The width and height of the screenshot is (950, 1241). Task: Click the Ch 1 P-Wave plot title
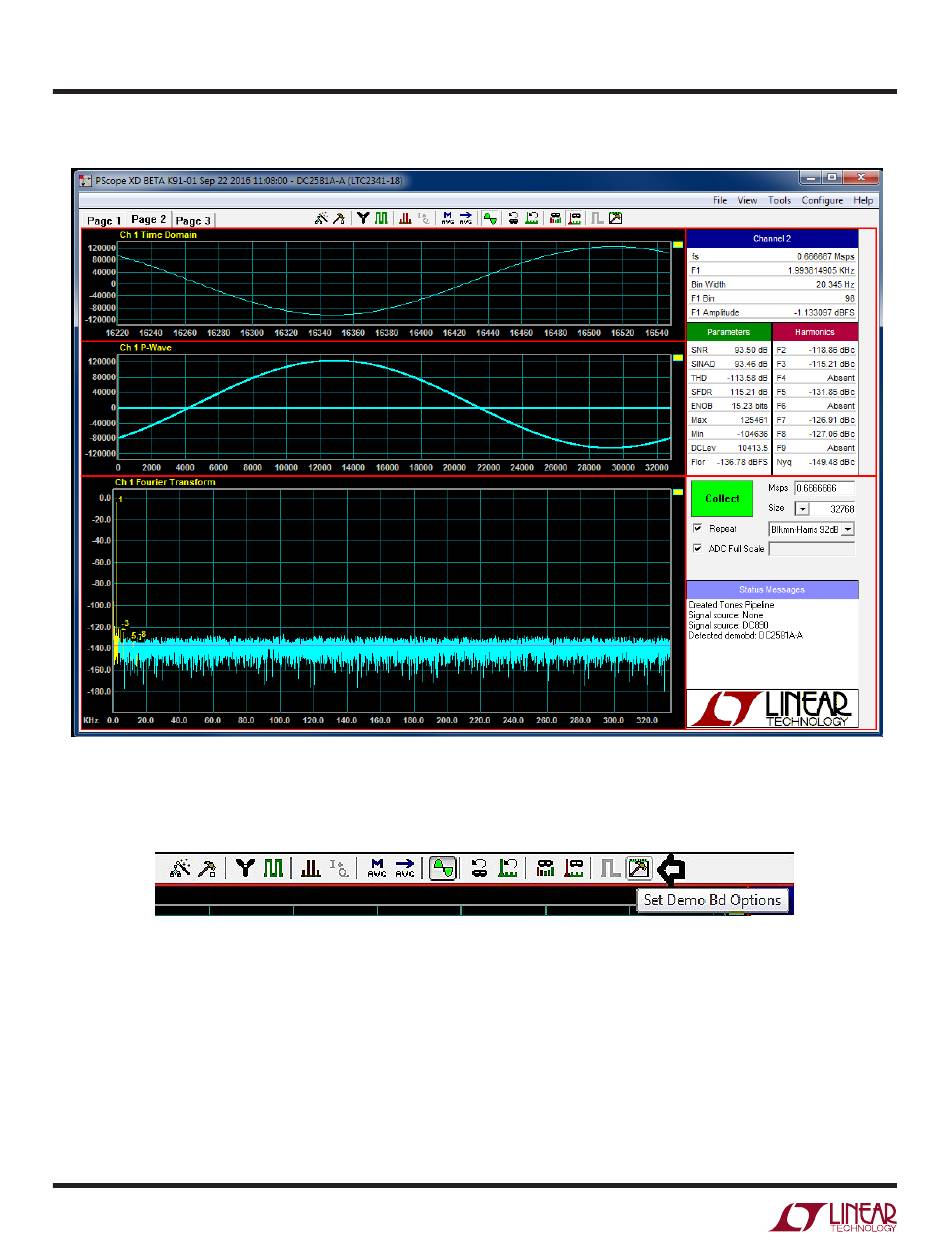pos(146,347)
